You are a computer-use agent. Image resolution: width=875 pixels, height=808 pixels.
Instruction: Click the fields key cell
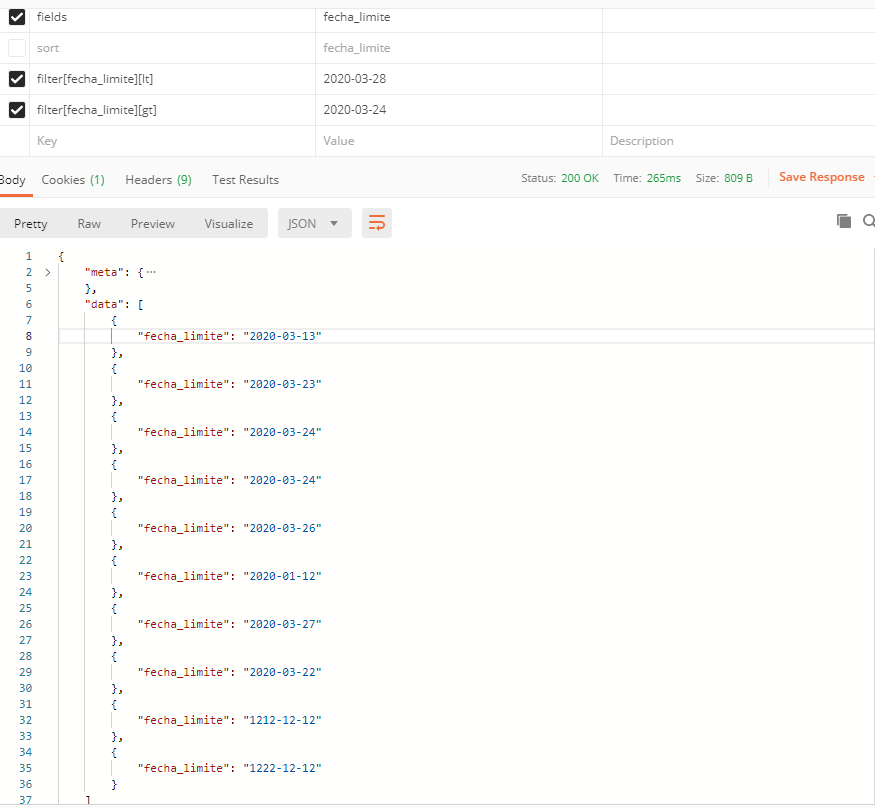click(172, 17)
